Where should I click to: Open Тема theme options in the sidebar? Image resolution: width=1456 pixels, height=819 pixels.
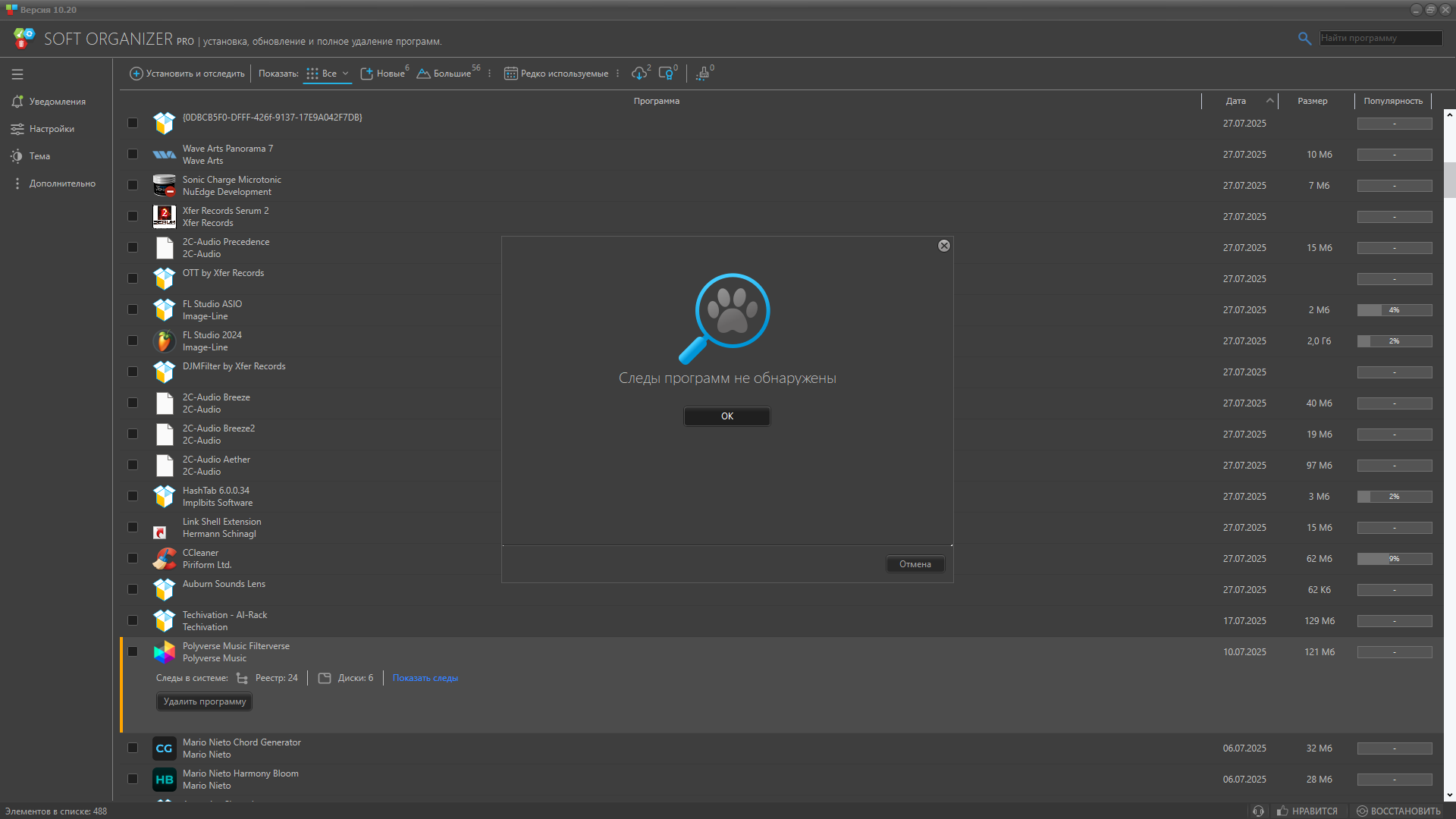[30, 156]
